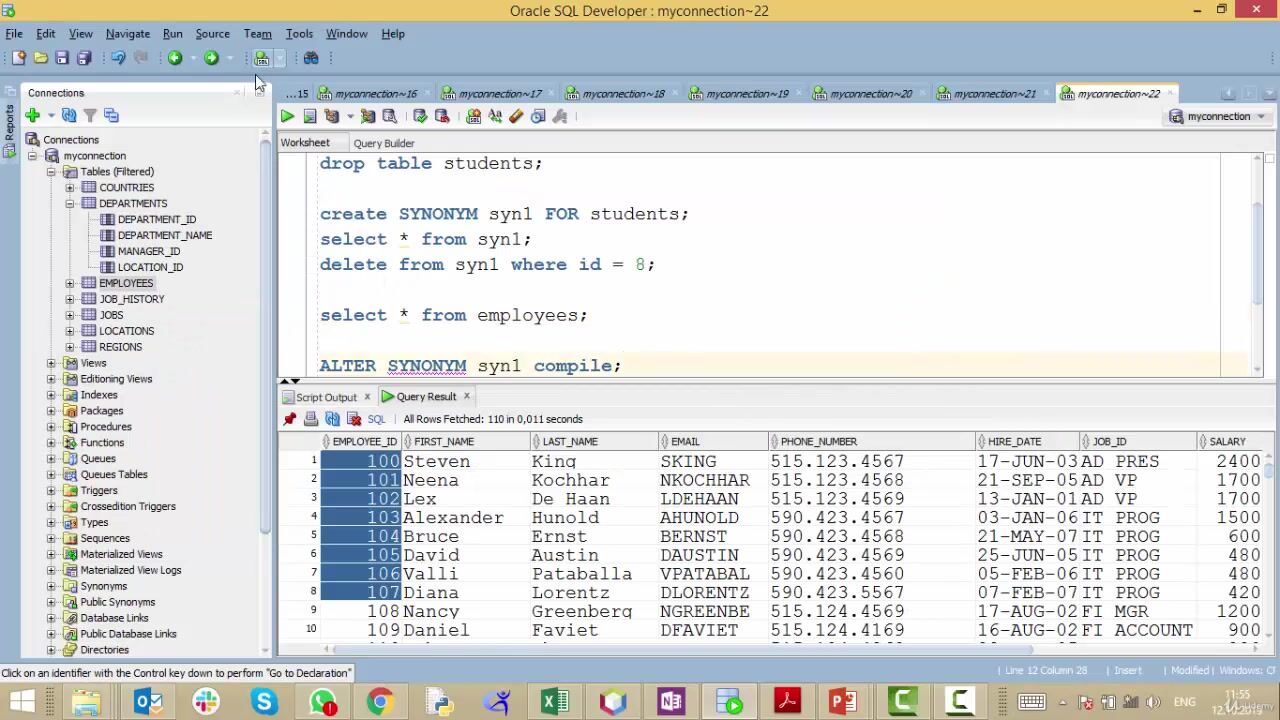
Task: Expand the JOB_HISTORY table node
Action: click(x=70, y=300)
